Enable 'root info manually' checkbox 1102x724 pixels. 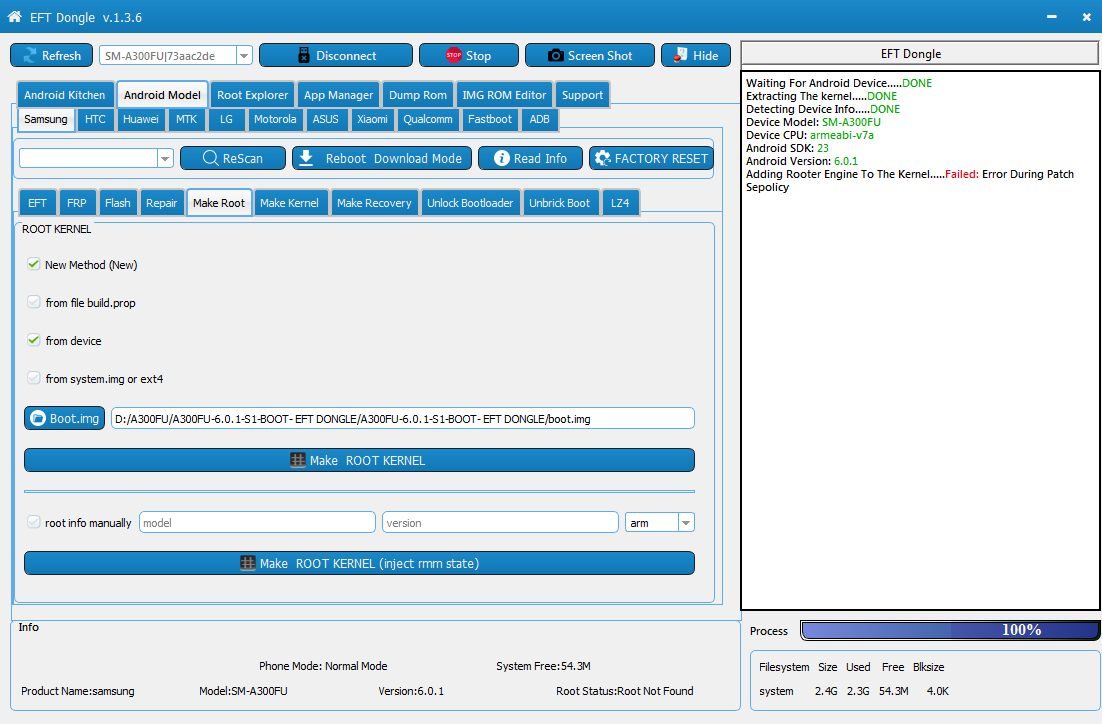point(33,522)
